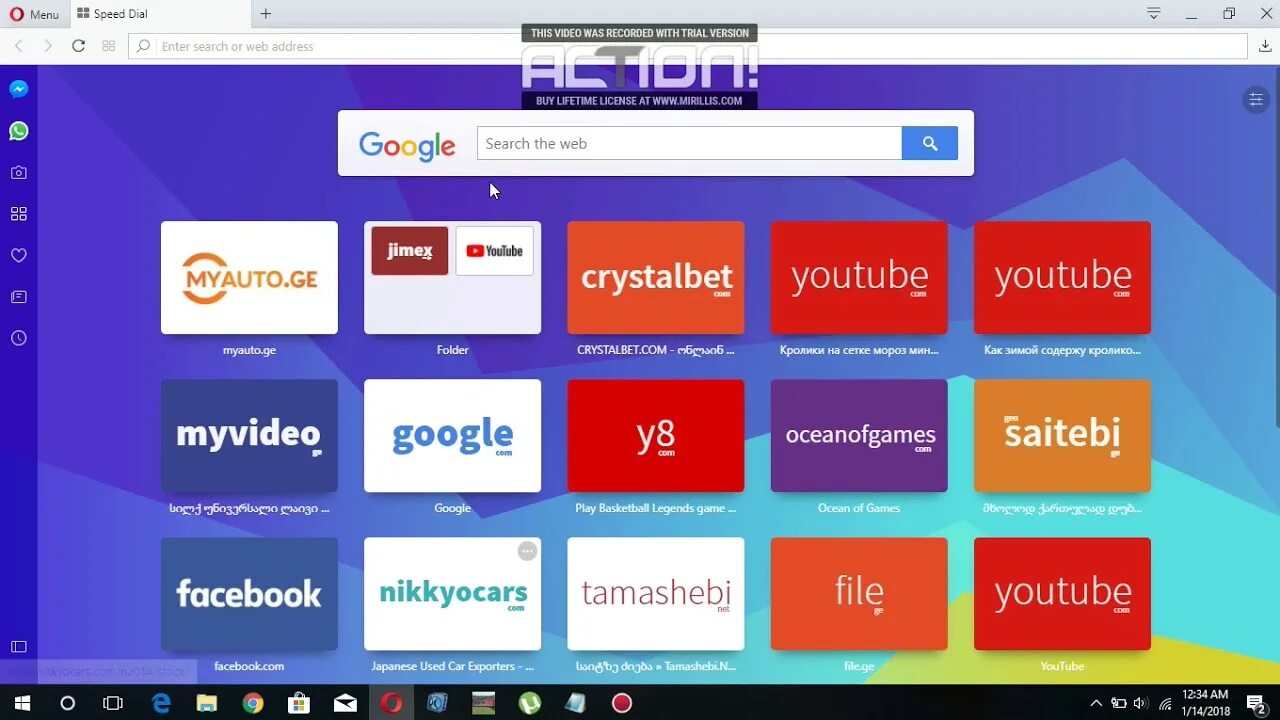Screen dimensions: 1280x720
Task: Open the tamashebi tile
Action: (x=655, y=594)
